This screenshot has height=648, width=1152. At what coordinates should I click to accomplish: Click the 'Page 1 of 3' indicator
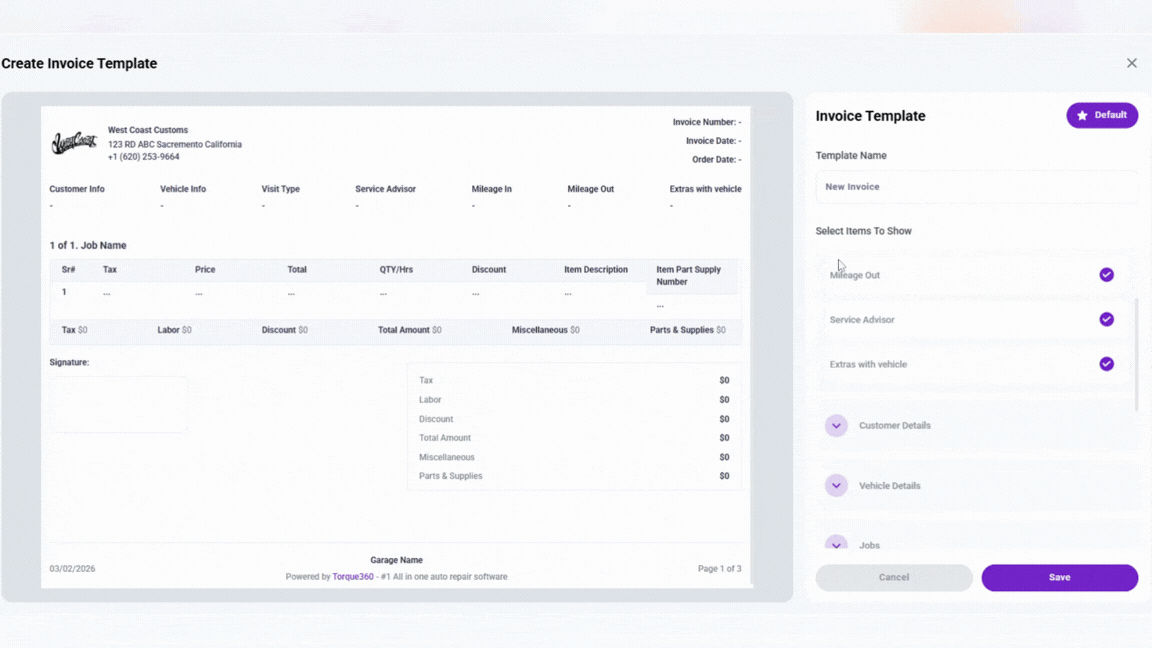(719, 569)
